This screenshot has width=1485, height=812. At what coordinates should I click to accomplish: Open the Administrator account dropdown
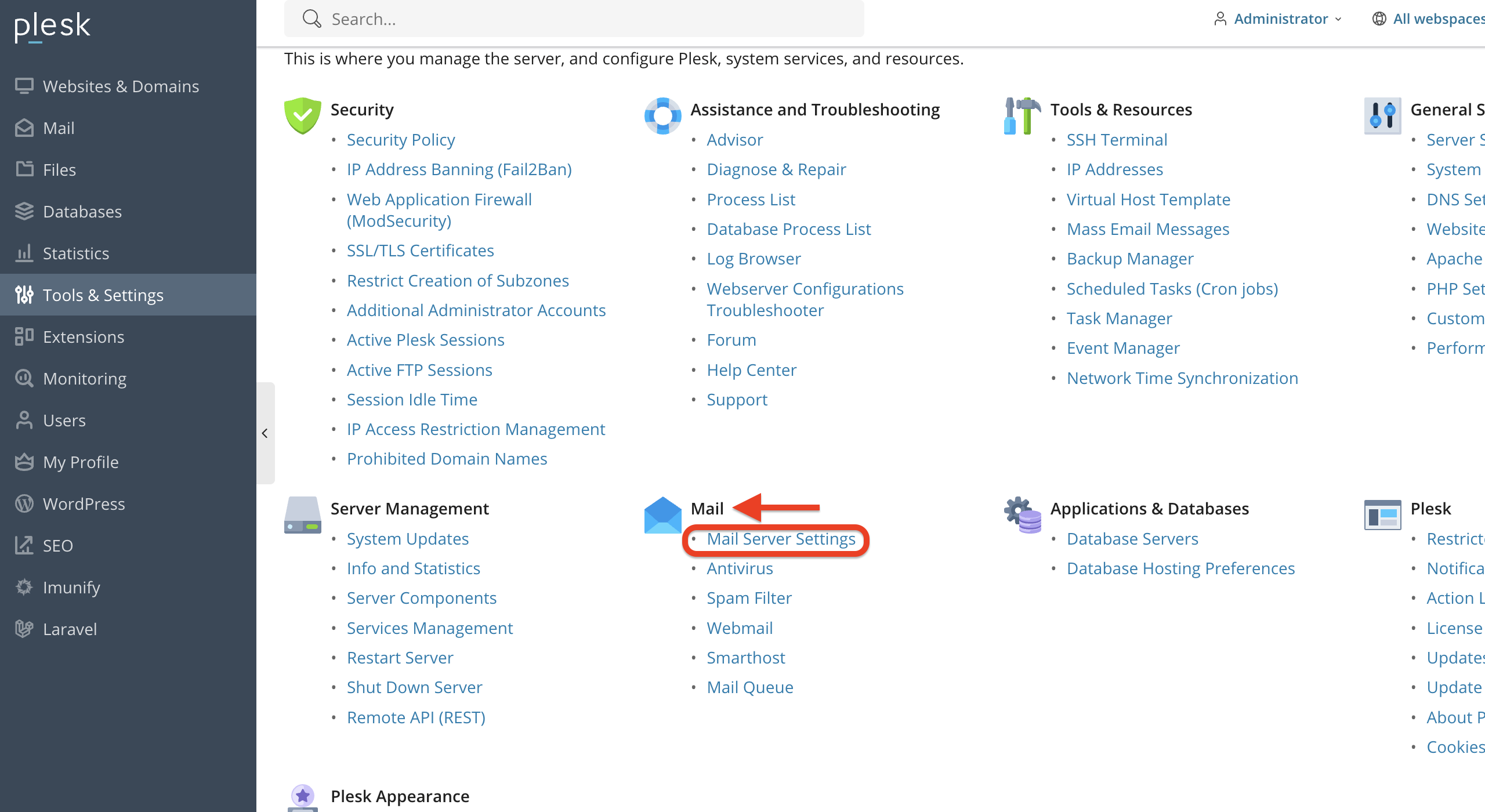click(1278, 19)
